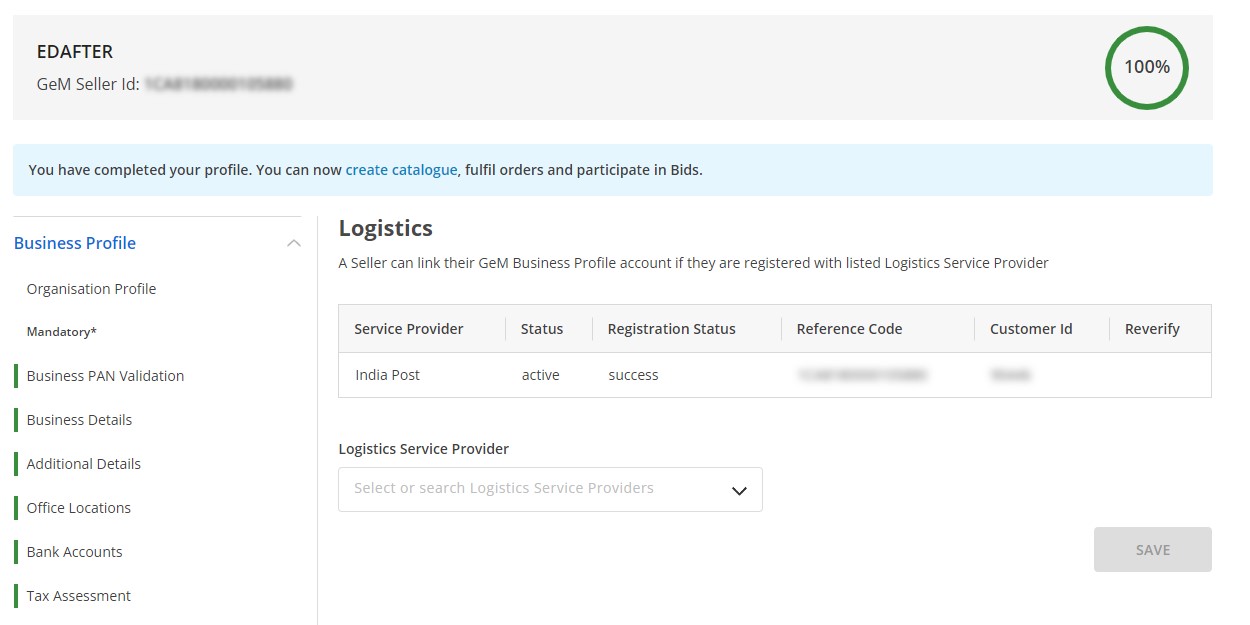Open Organisation Profile in sidebar

coord(91,289)
